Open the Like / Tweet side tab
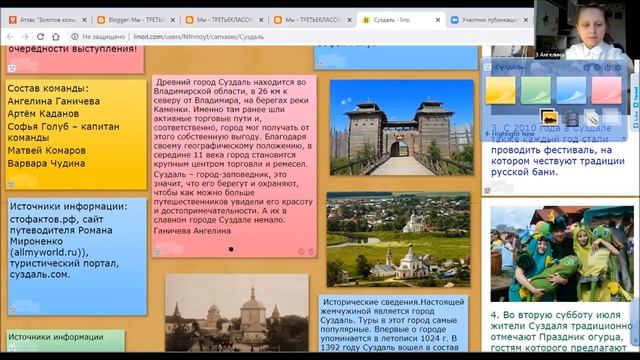Screen dimensions: 640x360 (636, 102)
